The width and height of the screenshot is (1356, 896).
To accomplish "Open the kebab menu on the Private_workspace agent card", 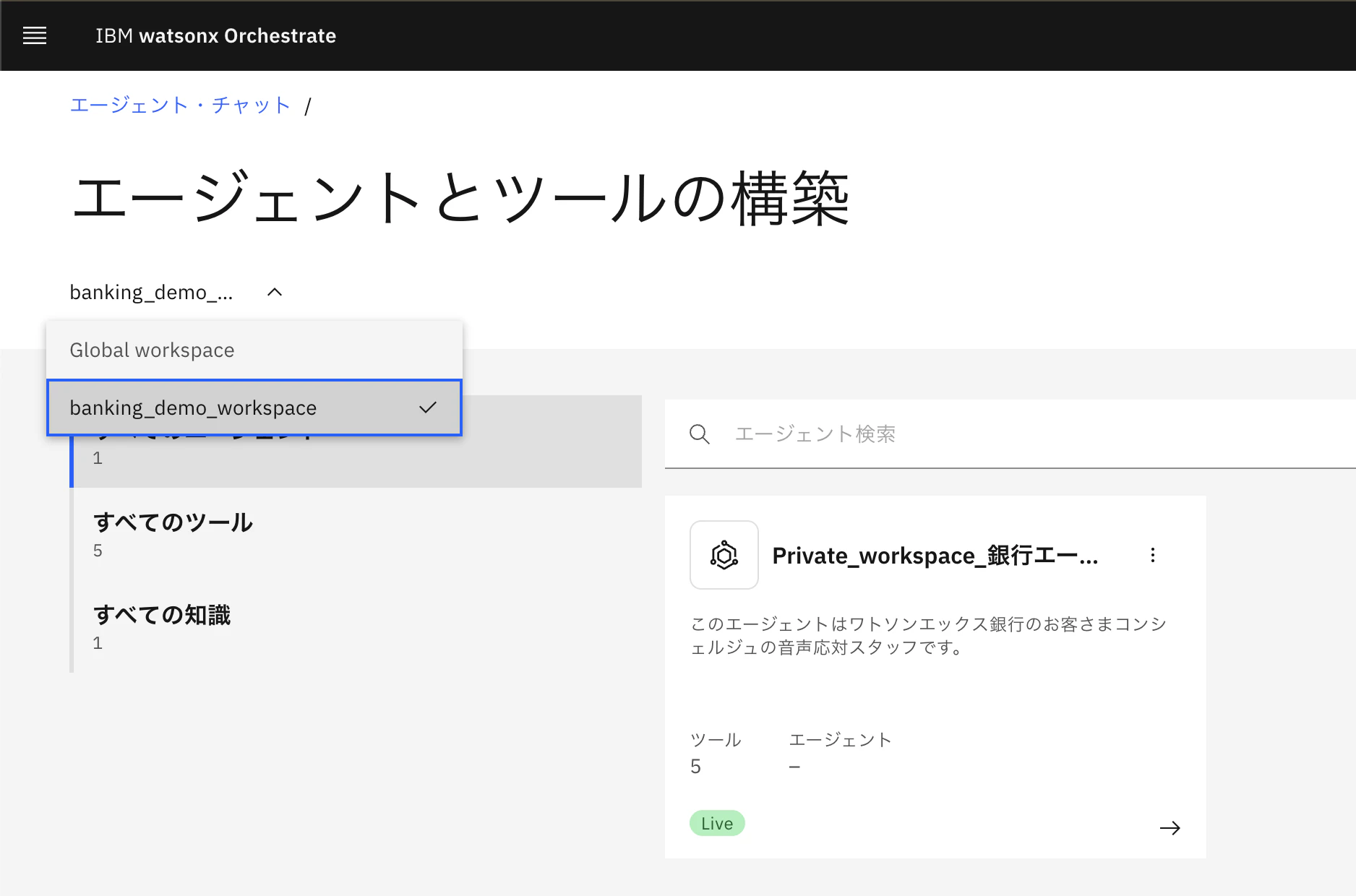I will [1153, 555].
